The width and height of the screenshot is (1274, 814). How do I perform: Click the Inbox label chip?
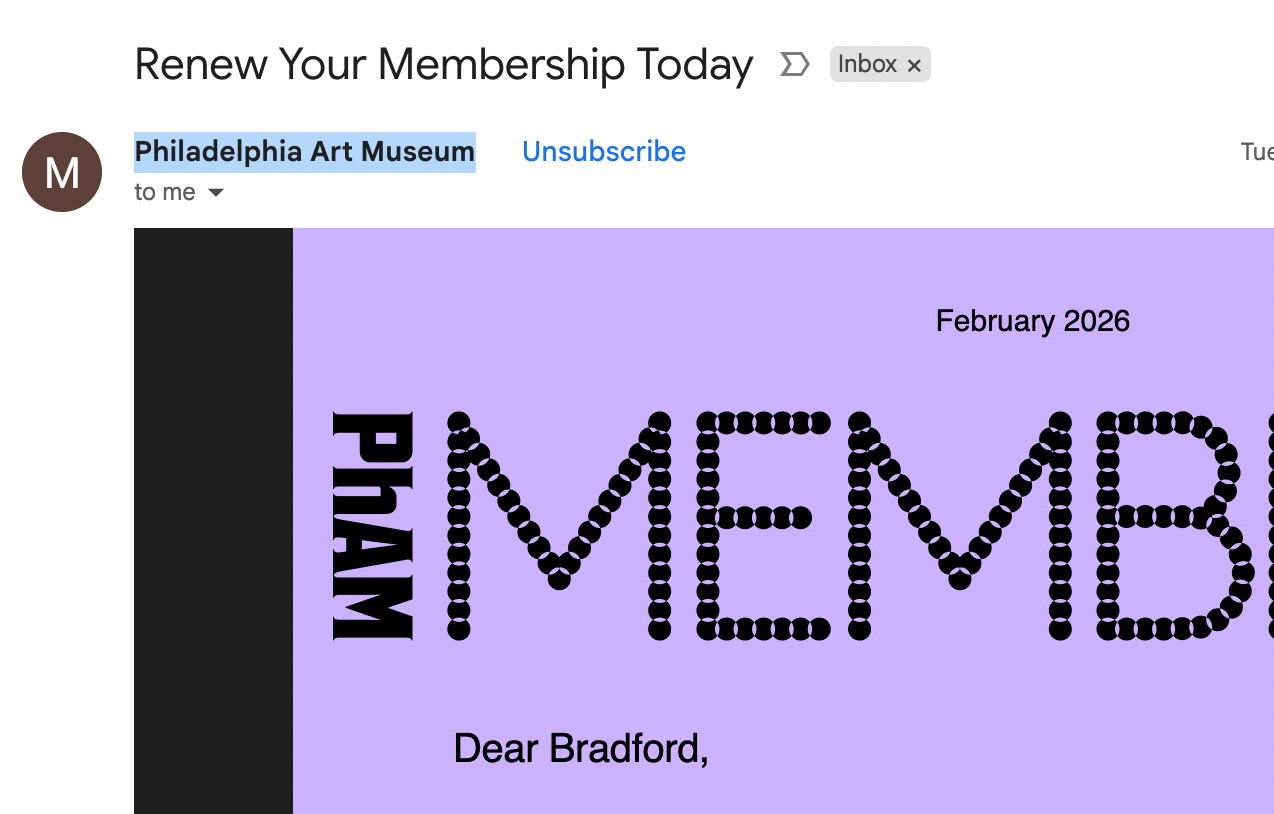[x=866, y=65]
